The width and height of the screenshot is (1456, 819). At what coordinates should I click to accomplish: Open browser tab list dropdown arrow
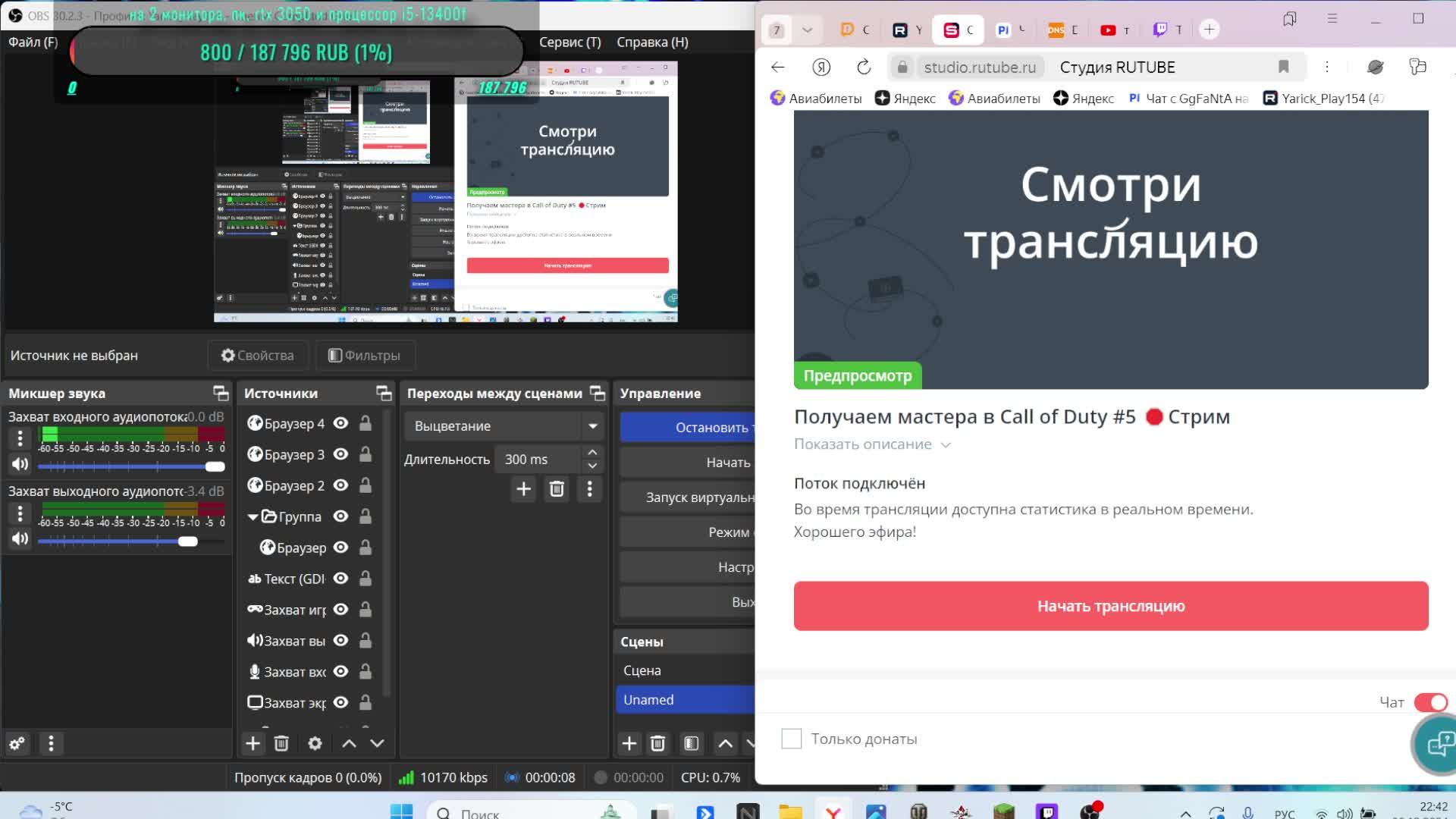[x=807, y=30]
